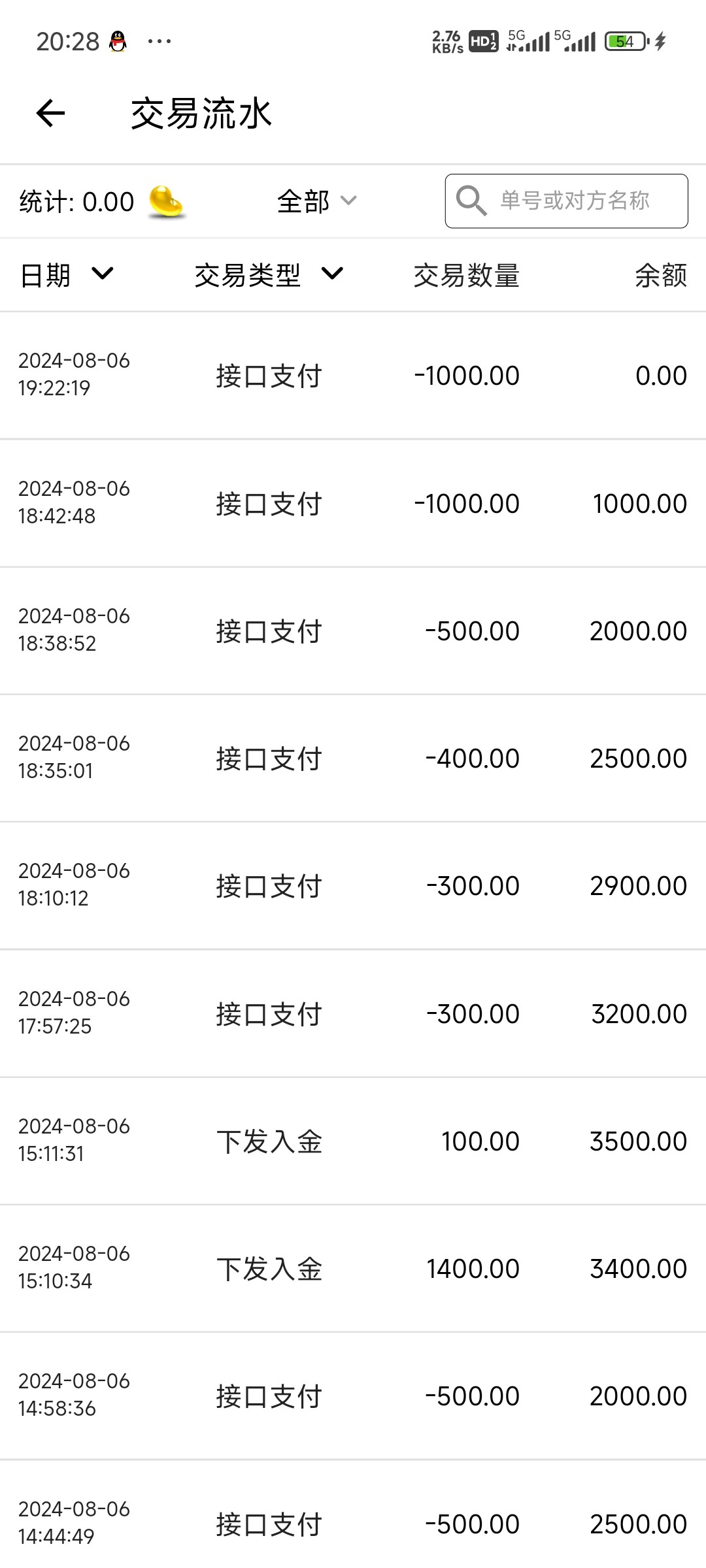Screen dimensions: 706x1568
Task: Tap the 交易数量 column header
Action: tap(466, 276)
